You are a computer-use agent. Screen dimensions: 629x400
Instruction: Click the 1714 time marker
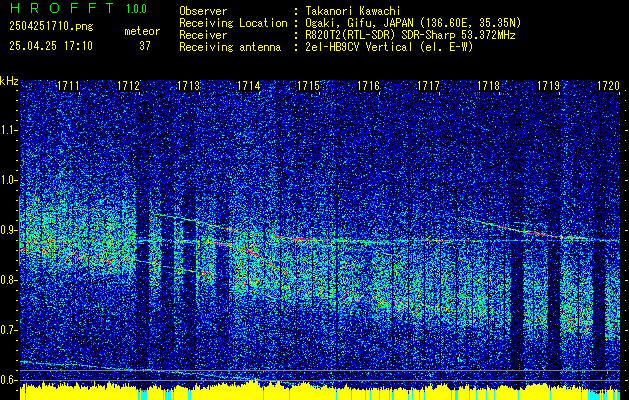tap(249, 85)
